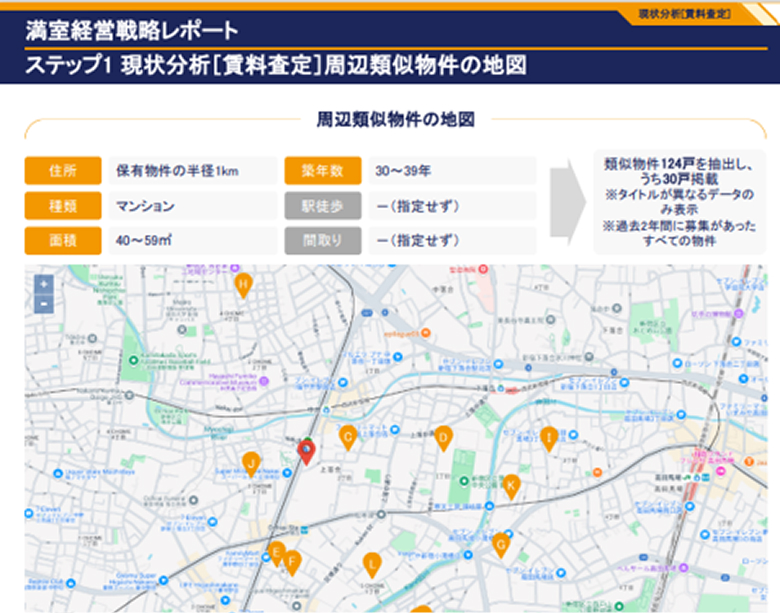Click the map zoom in plus button

43,284
